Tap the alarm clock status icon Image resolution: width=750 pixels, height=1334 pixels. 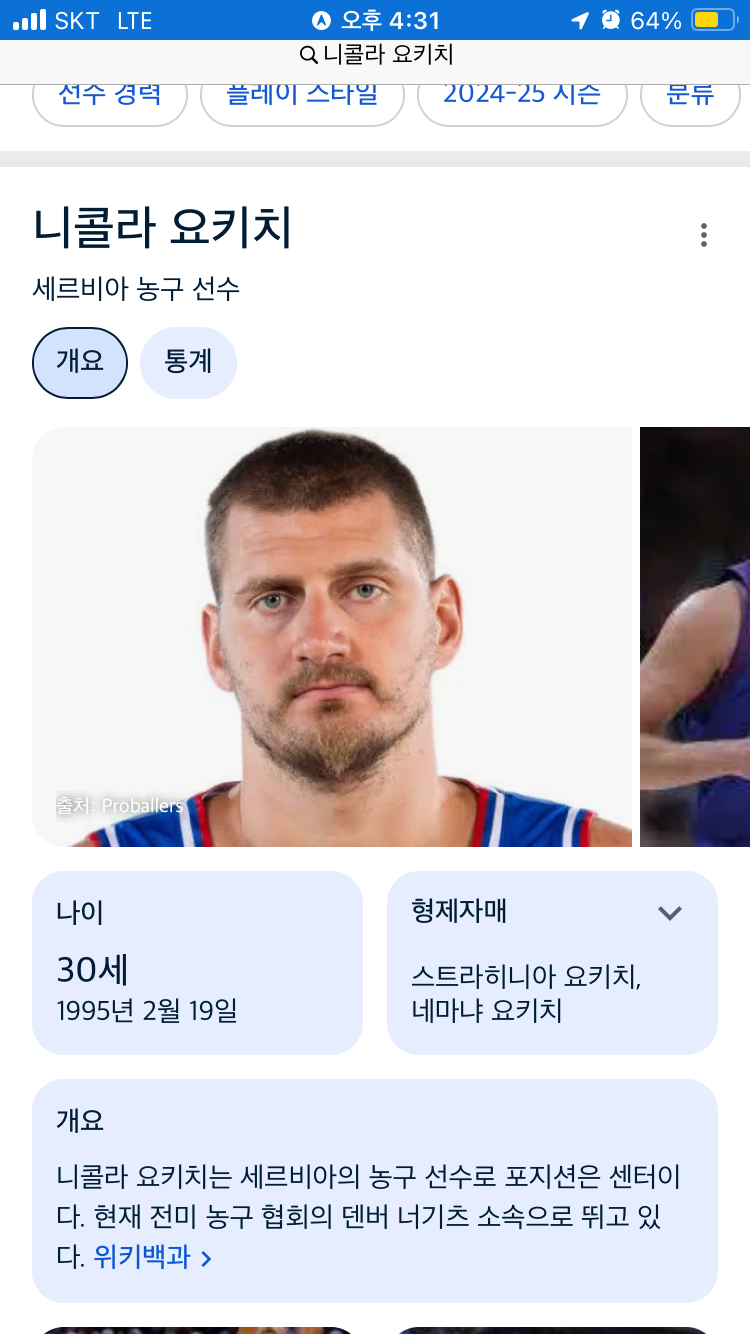pos(610,20)
